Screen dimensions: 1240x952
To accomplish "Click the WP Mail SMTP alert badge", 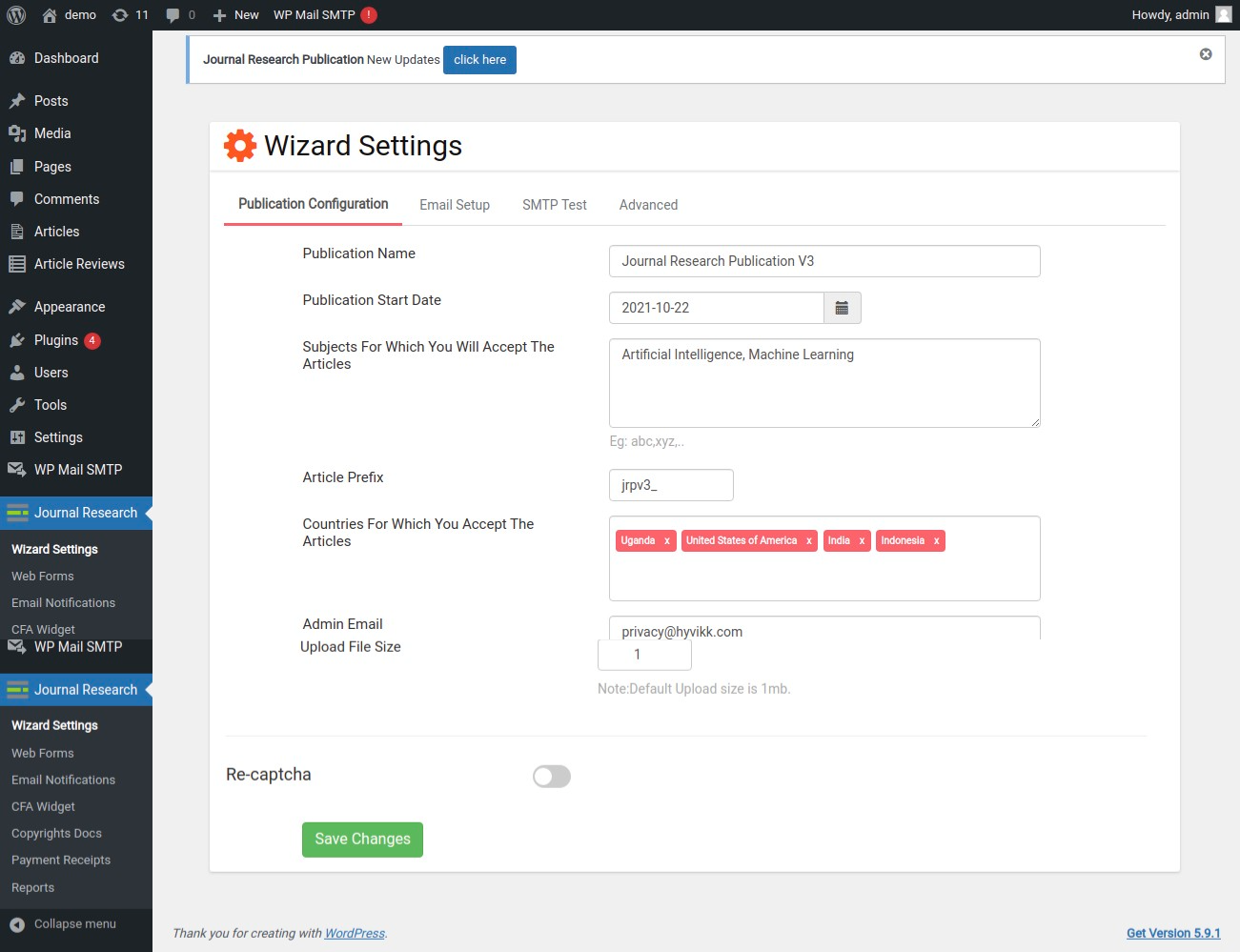I will tap(369, 14).
